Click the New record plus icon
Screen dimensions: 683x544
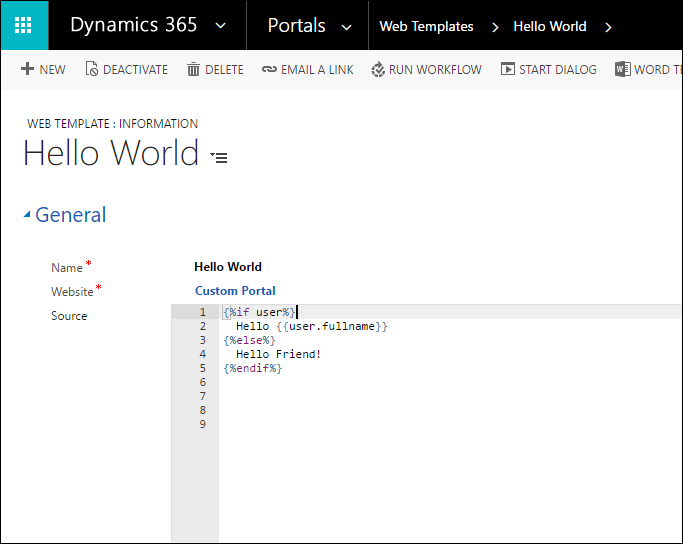pyautogui.click(x=27, y=69)
